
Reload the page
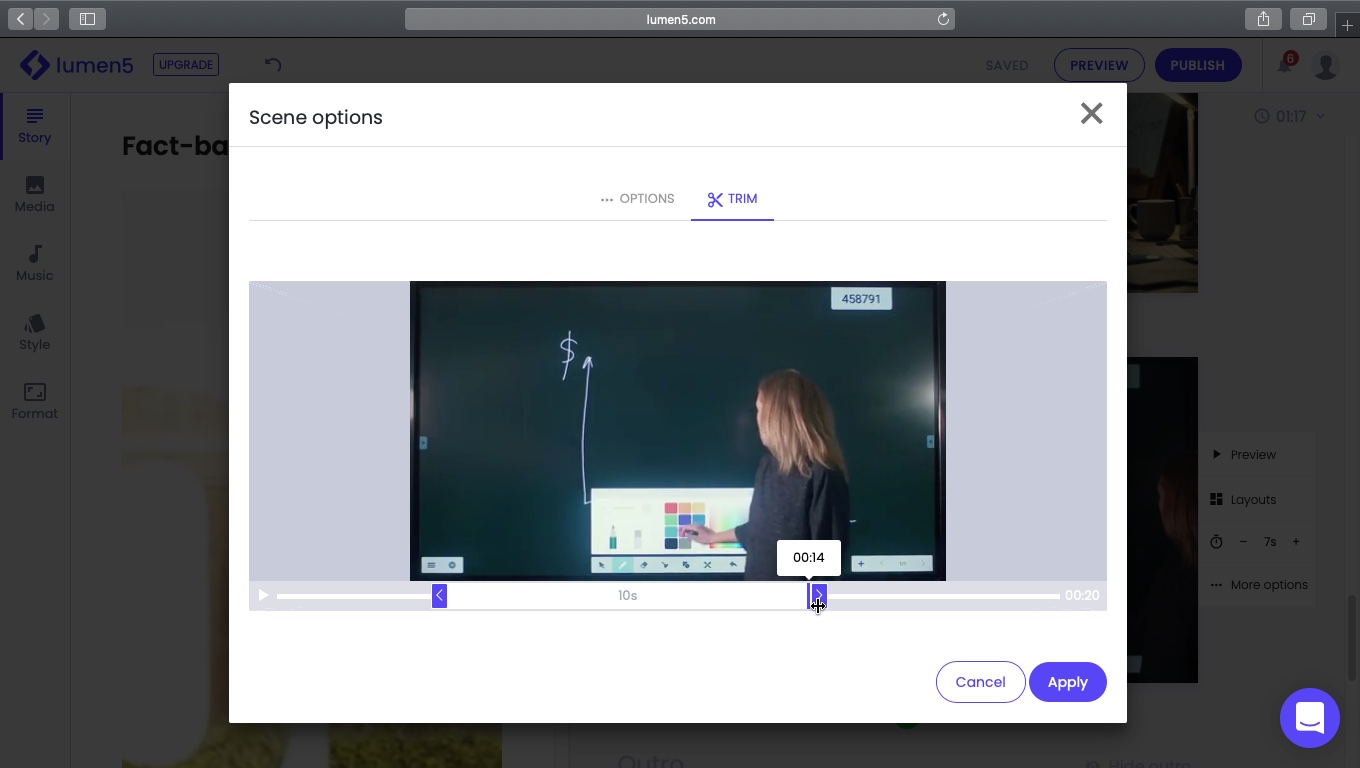[943, 19]
